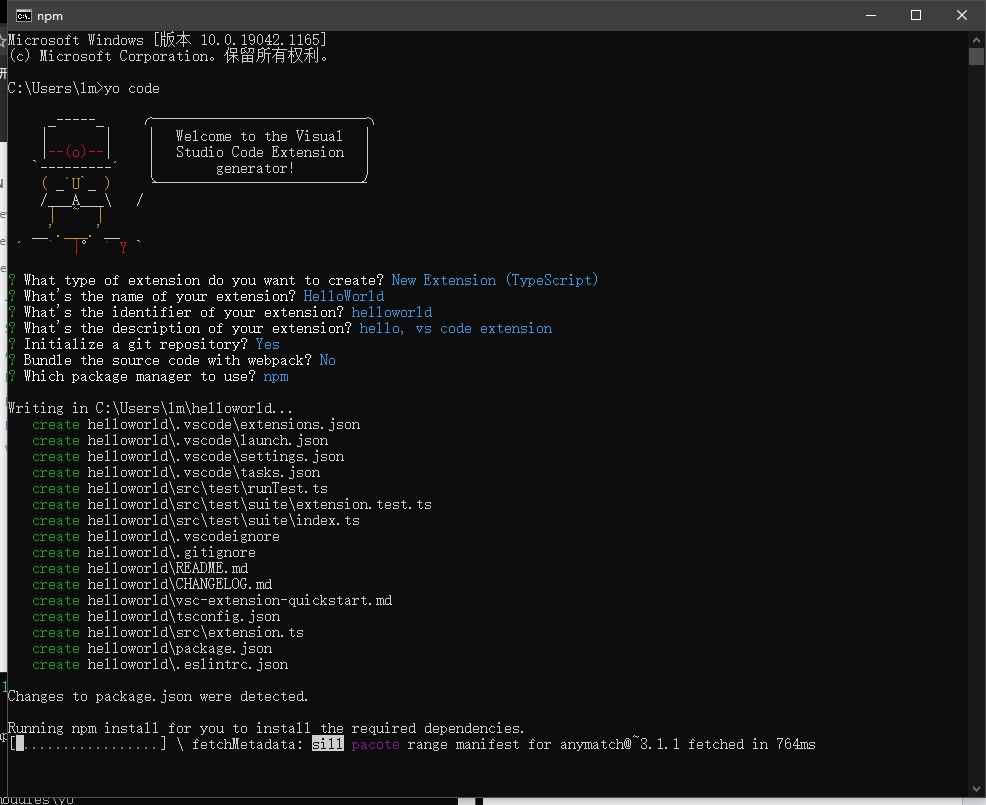Close the npm console window
The width and height of the screenshot is (986, 805).
point(962,15)
